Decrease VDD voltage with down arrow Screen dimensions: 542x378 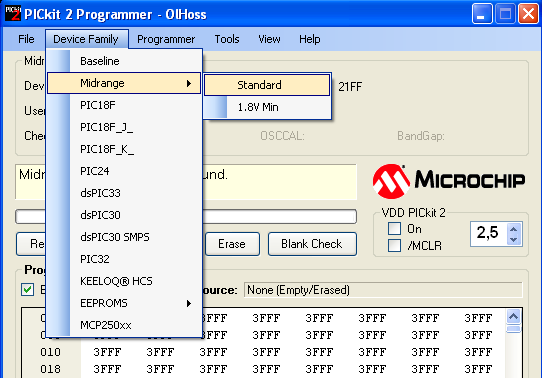point(514,239)
